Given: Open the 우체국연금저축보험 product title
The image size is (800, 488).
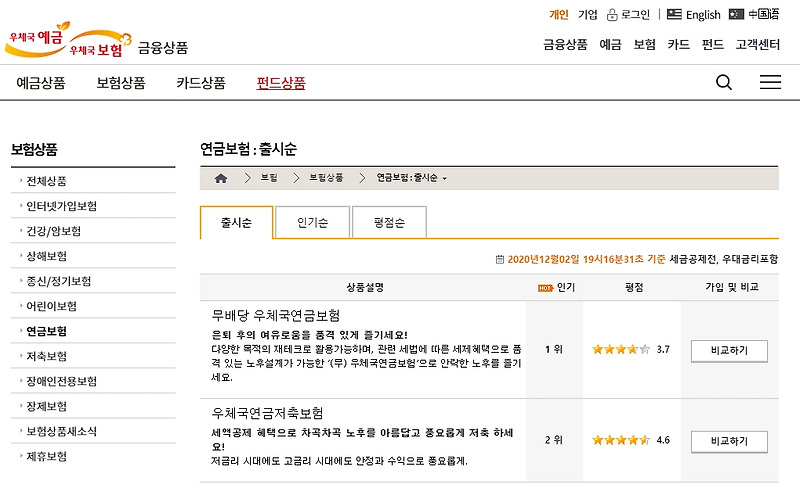Looking at the screenshot, I should coord(267,413).
